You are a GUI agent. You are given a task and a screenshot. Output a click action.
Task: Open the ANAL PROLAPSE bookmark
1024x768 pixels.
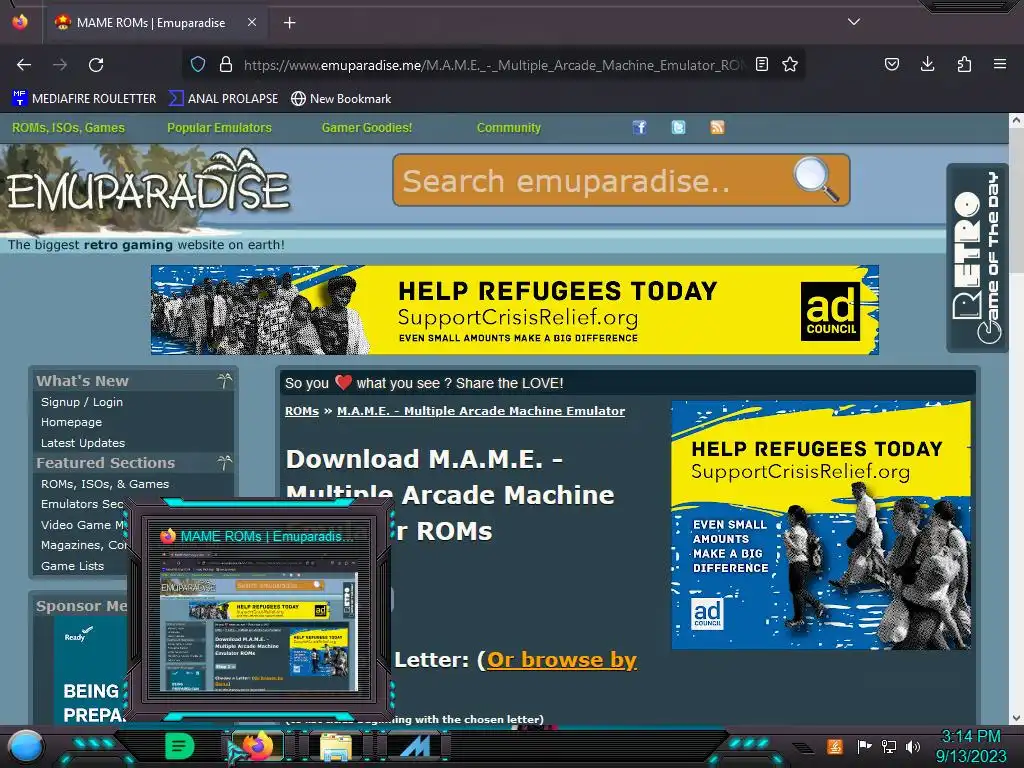pyautogui.click(x=223, y=99)
